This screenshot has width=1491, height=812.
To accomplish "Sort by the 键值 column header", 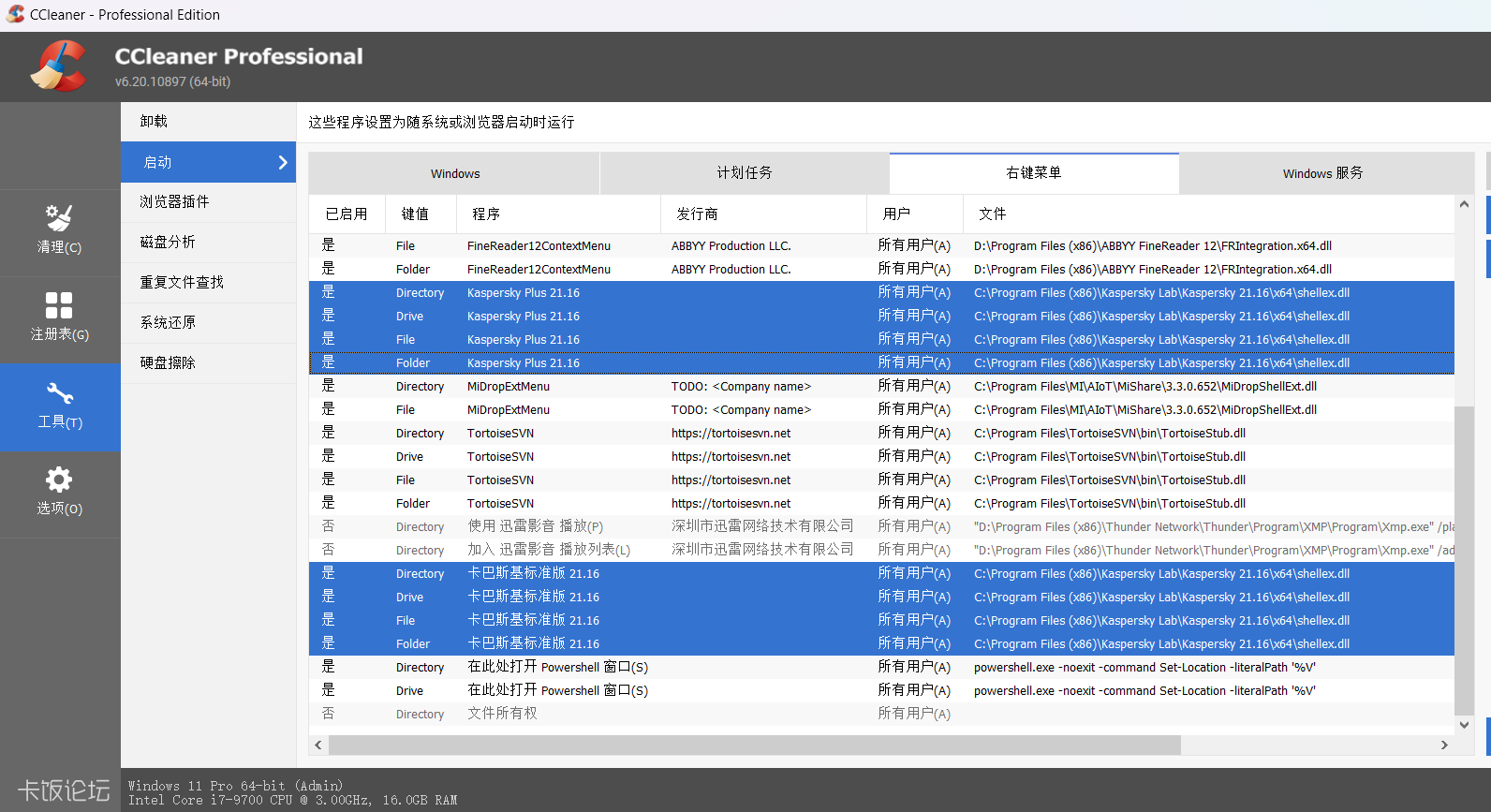I will coord(421,214).
